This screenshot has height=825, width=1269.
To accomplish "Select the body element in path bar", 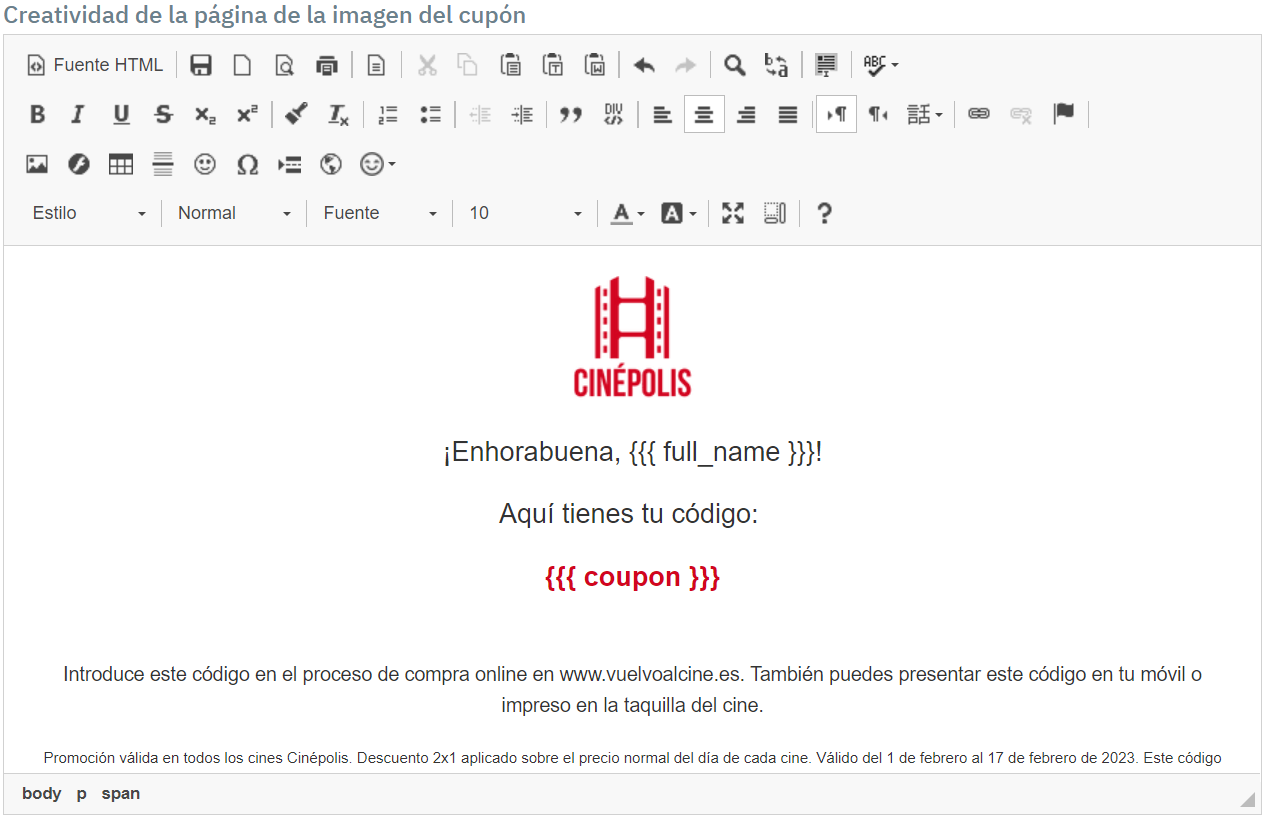I will coord(42,794).
